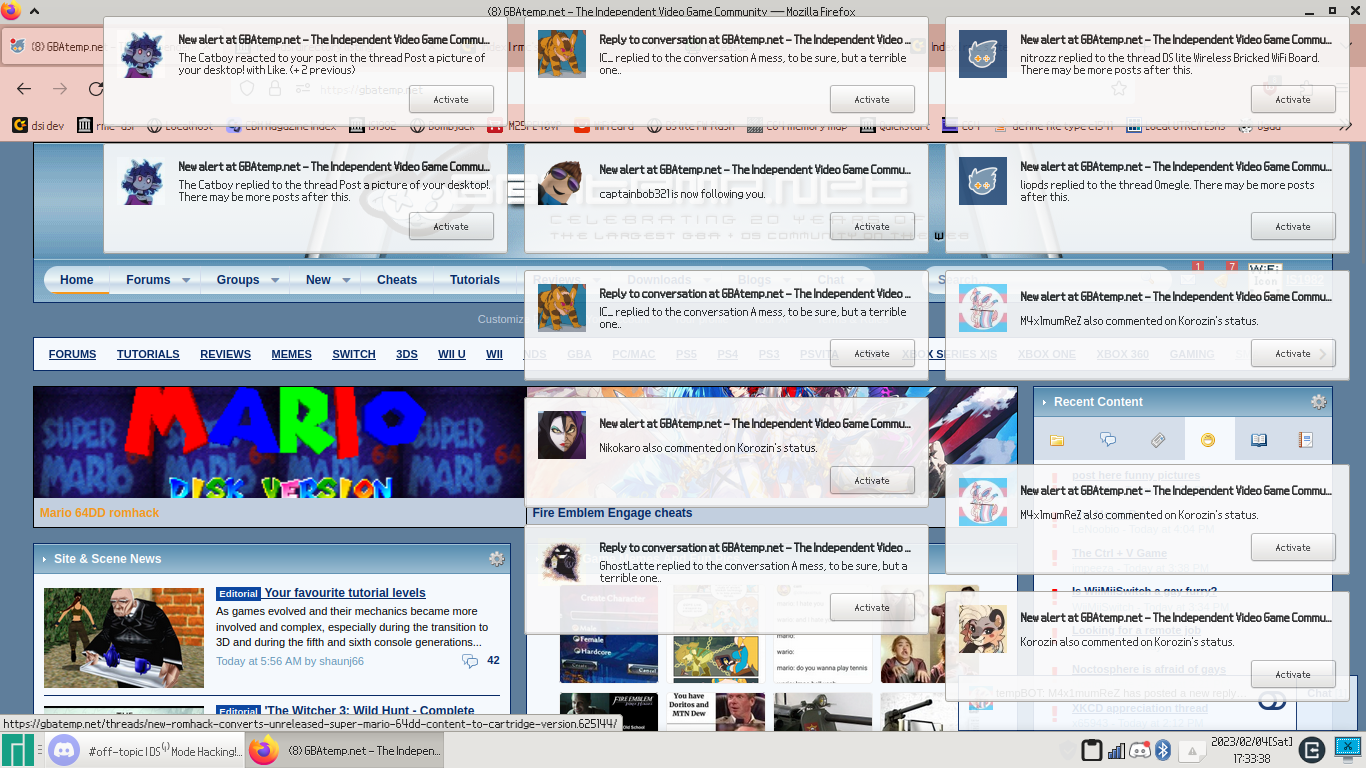Screen dimensions: 1366x768
Task: Open Your favourite tutorial levels article
Action: 345,593
